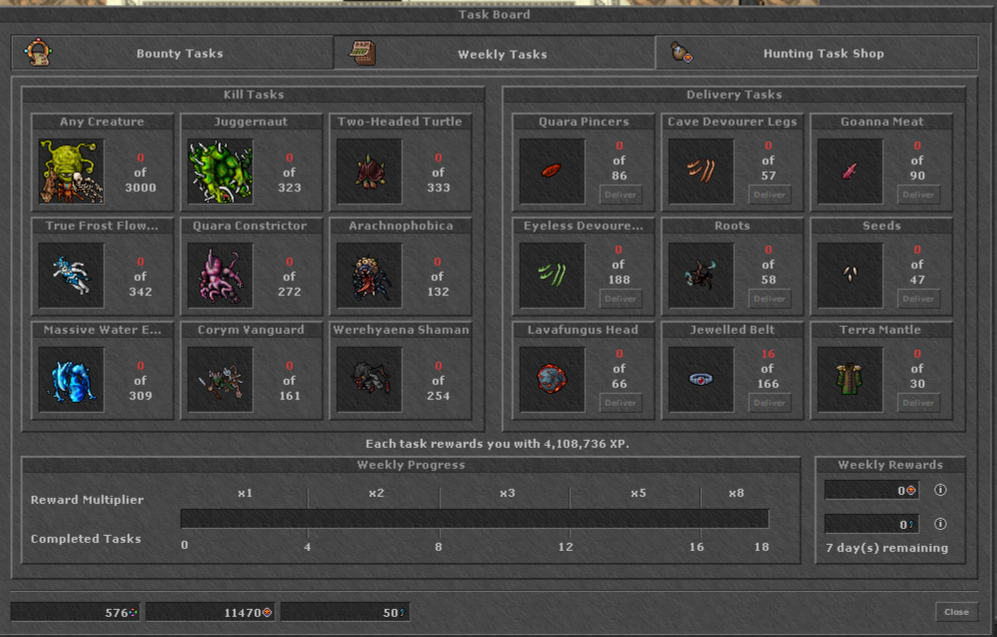Click the 'Each task rewards you' XP text
997x637 pixels.
pyautogui.click(x=497, y=444)
